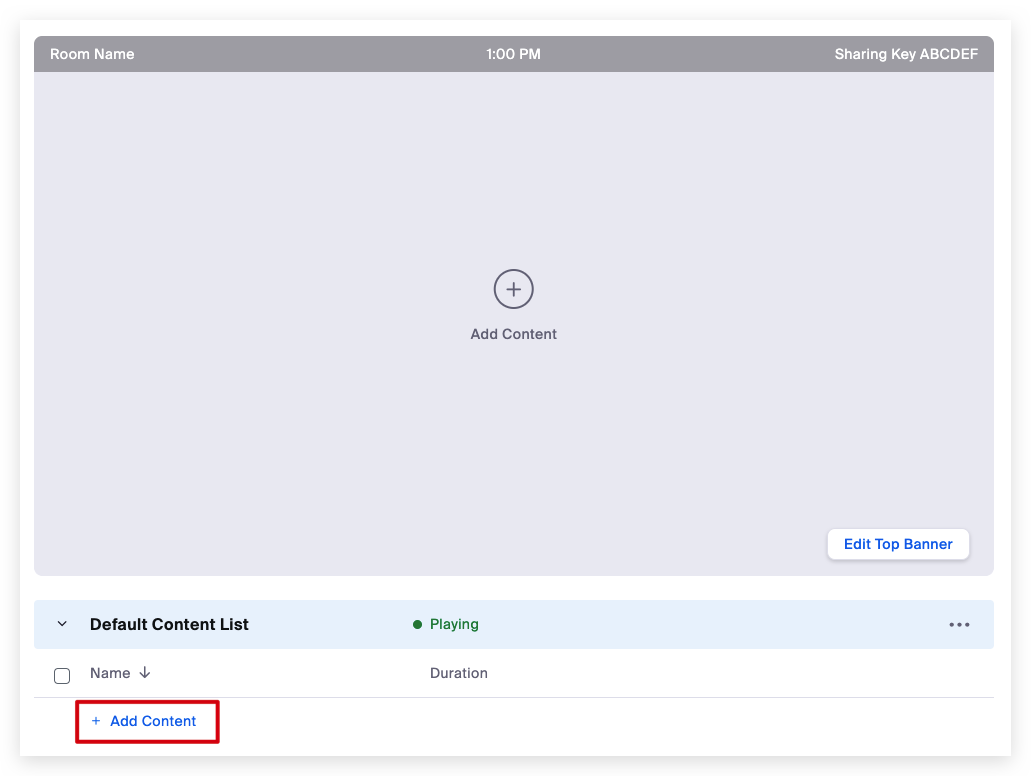Sort by the Name column header

110,673
